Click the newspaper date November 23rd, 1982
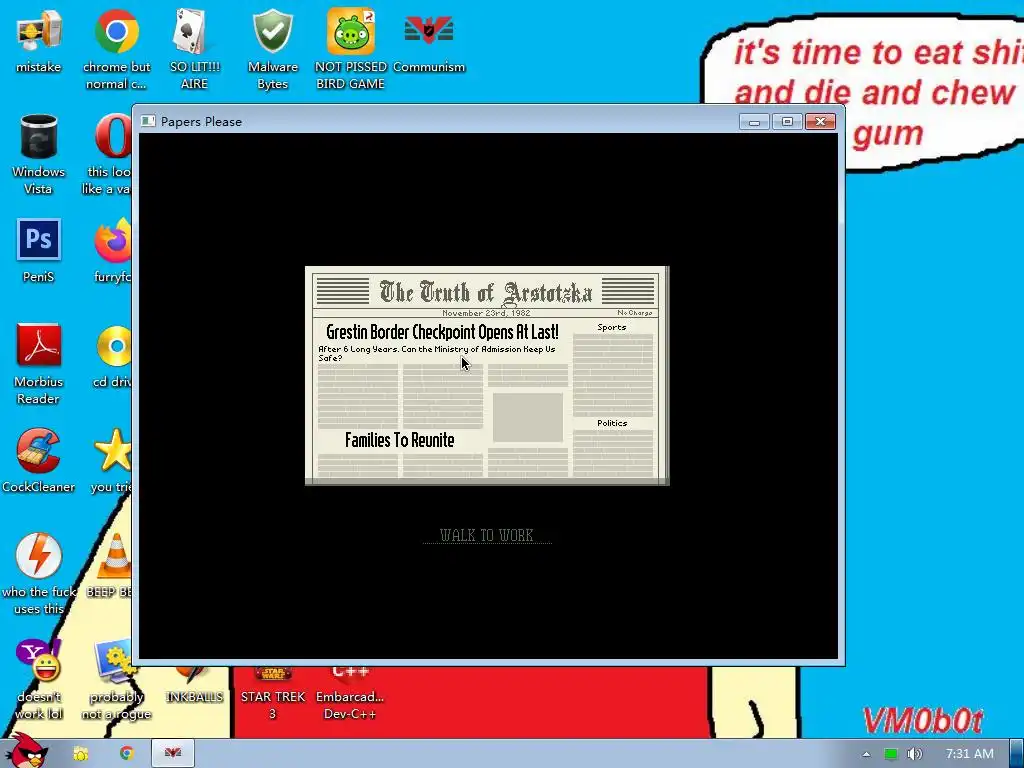Image resolution: width=1024 pixels, height=768 pixels. [486, 313]
